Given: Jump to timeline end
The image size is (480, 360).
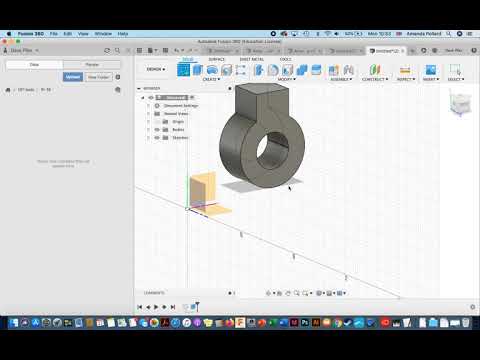Looking at the screenshot, I should point(173,307).
